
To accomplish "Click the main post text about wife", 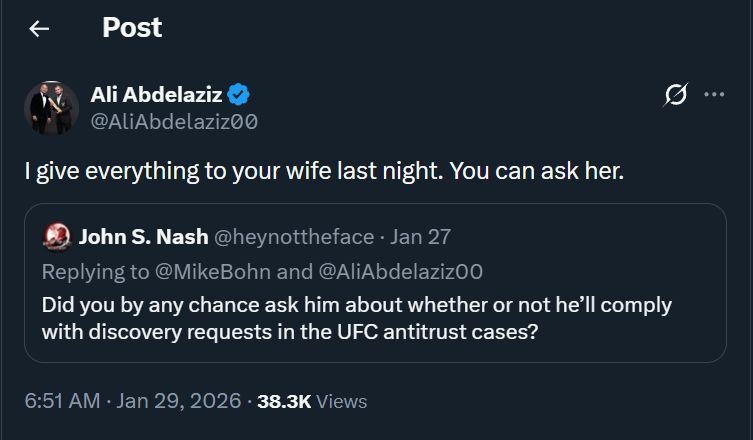I will [324, 171].
